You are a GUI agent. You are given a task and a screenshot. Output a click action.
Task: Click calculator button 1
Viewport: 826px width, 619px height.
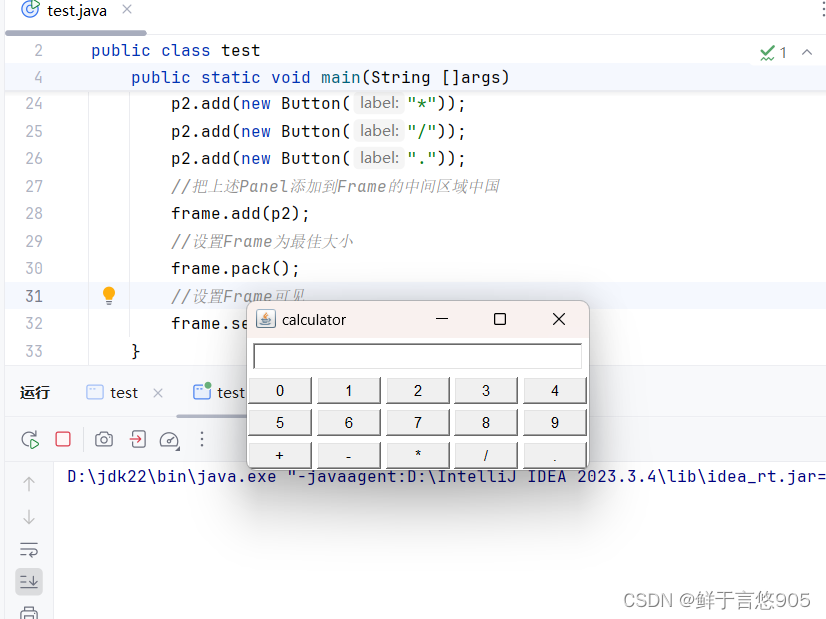point(349,390)
